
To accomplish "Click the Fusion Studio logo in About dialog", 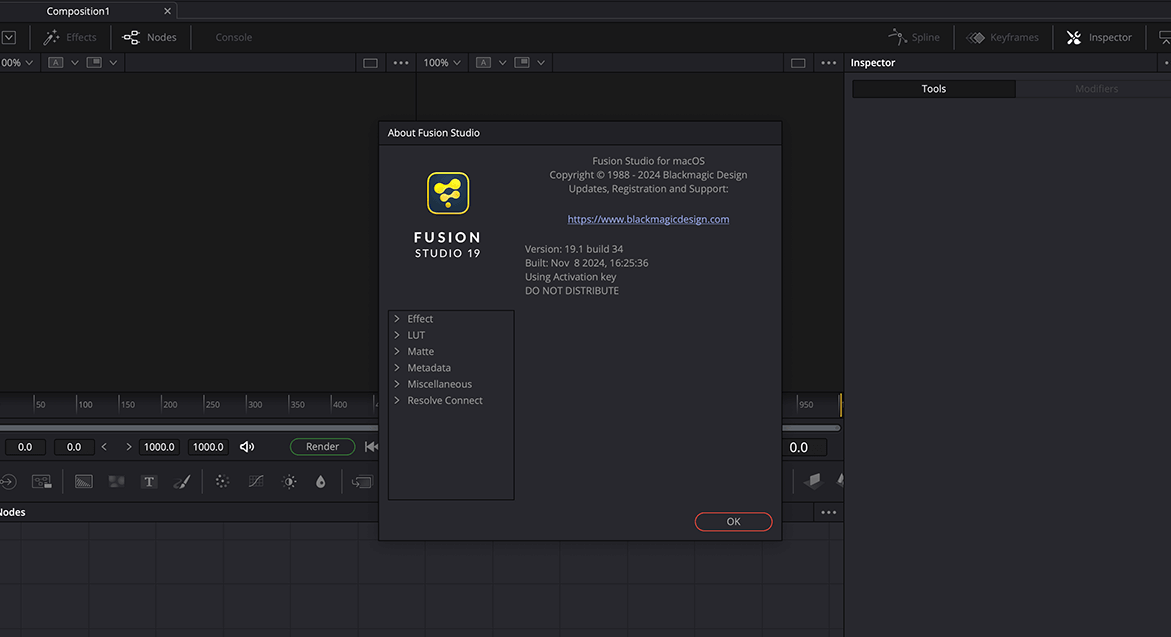I will point(448,193).
